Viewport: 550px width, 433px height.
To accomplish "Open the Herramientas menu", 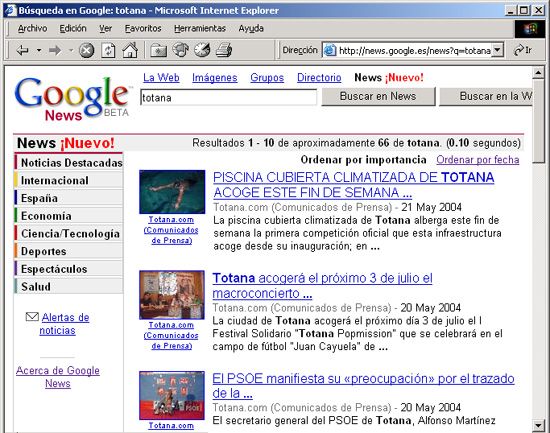I will point(200,28).
